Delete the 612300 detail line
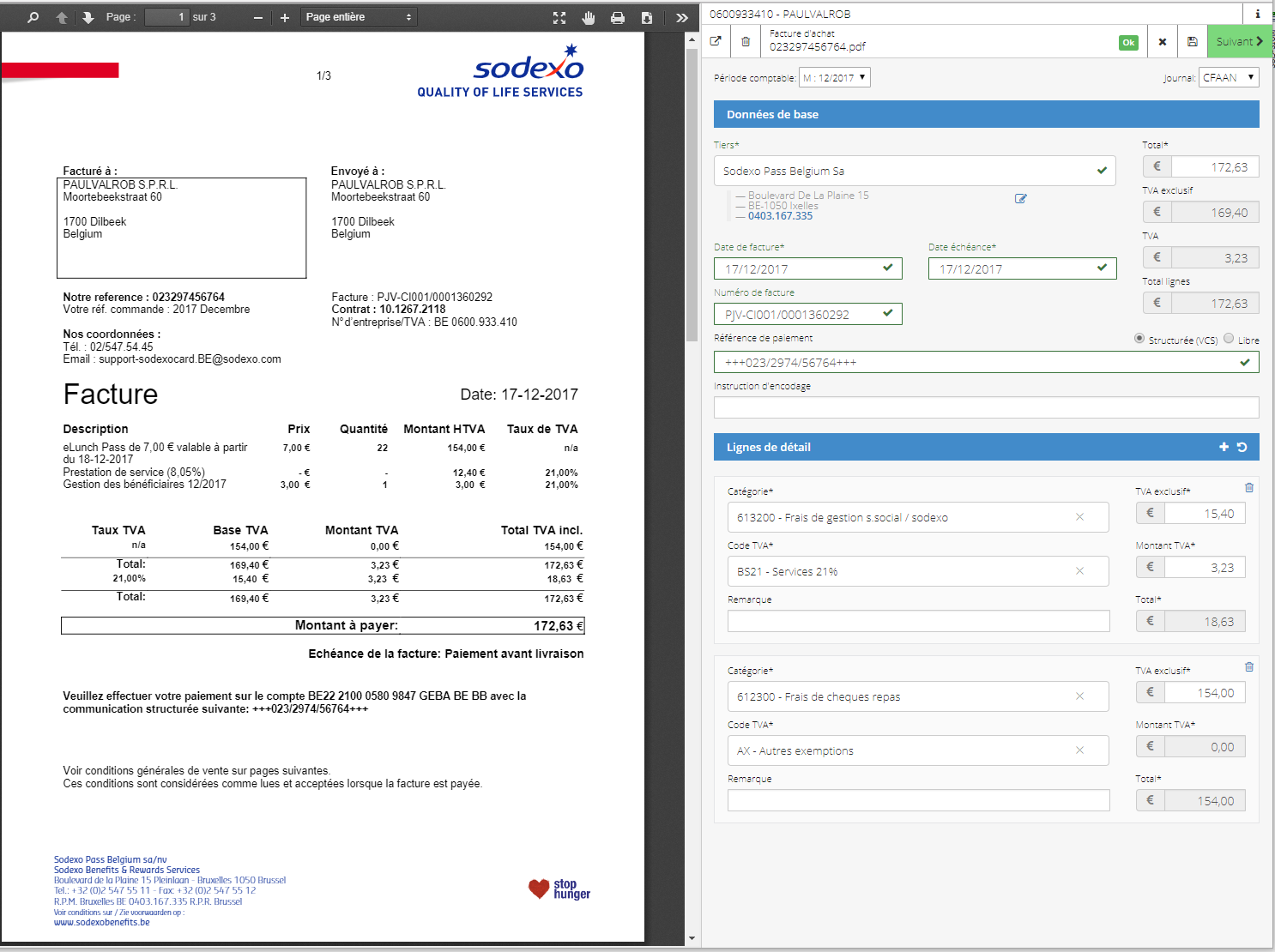Viewport: 1275px width, 952px height. [1249, 666]
